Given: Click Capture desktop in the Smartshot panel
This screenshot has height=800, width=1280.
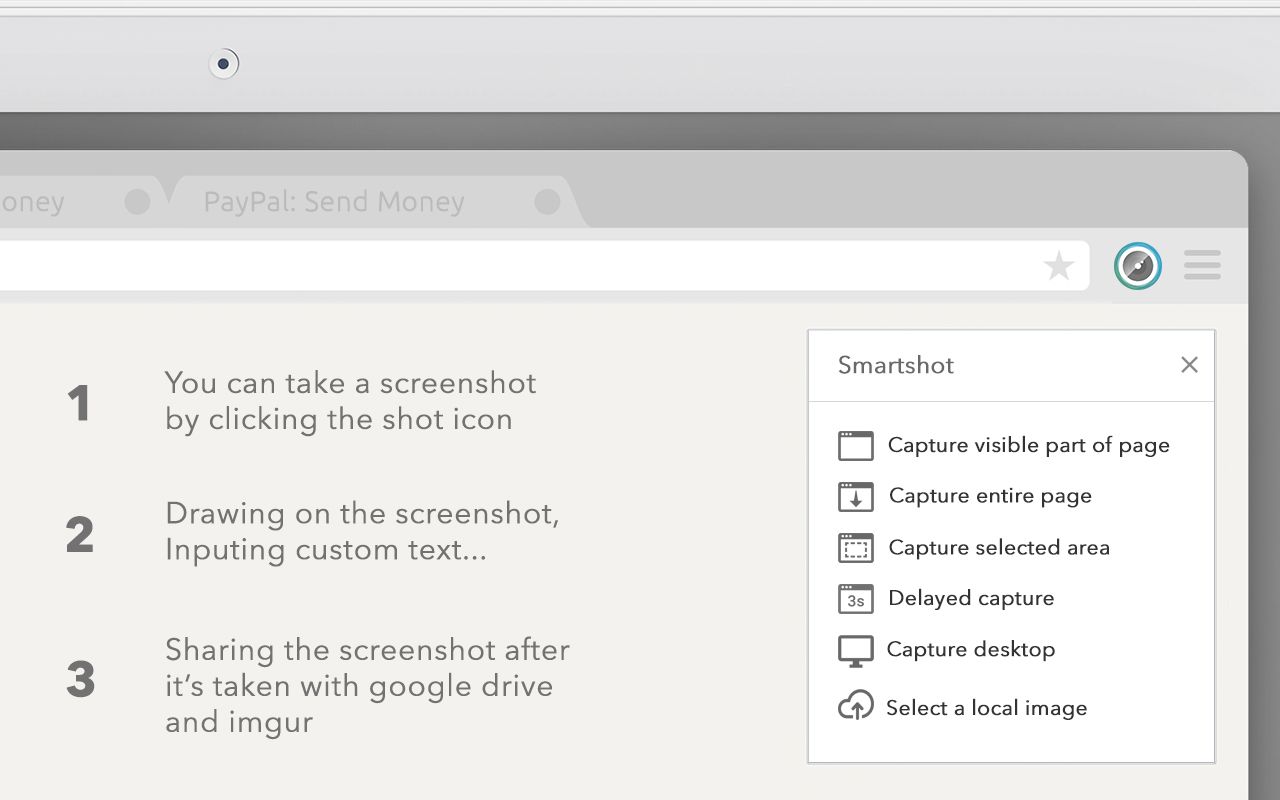Looking at the screenshot, I should [x=970, y=649].
